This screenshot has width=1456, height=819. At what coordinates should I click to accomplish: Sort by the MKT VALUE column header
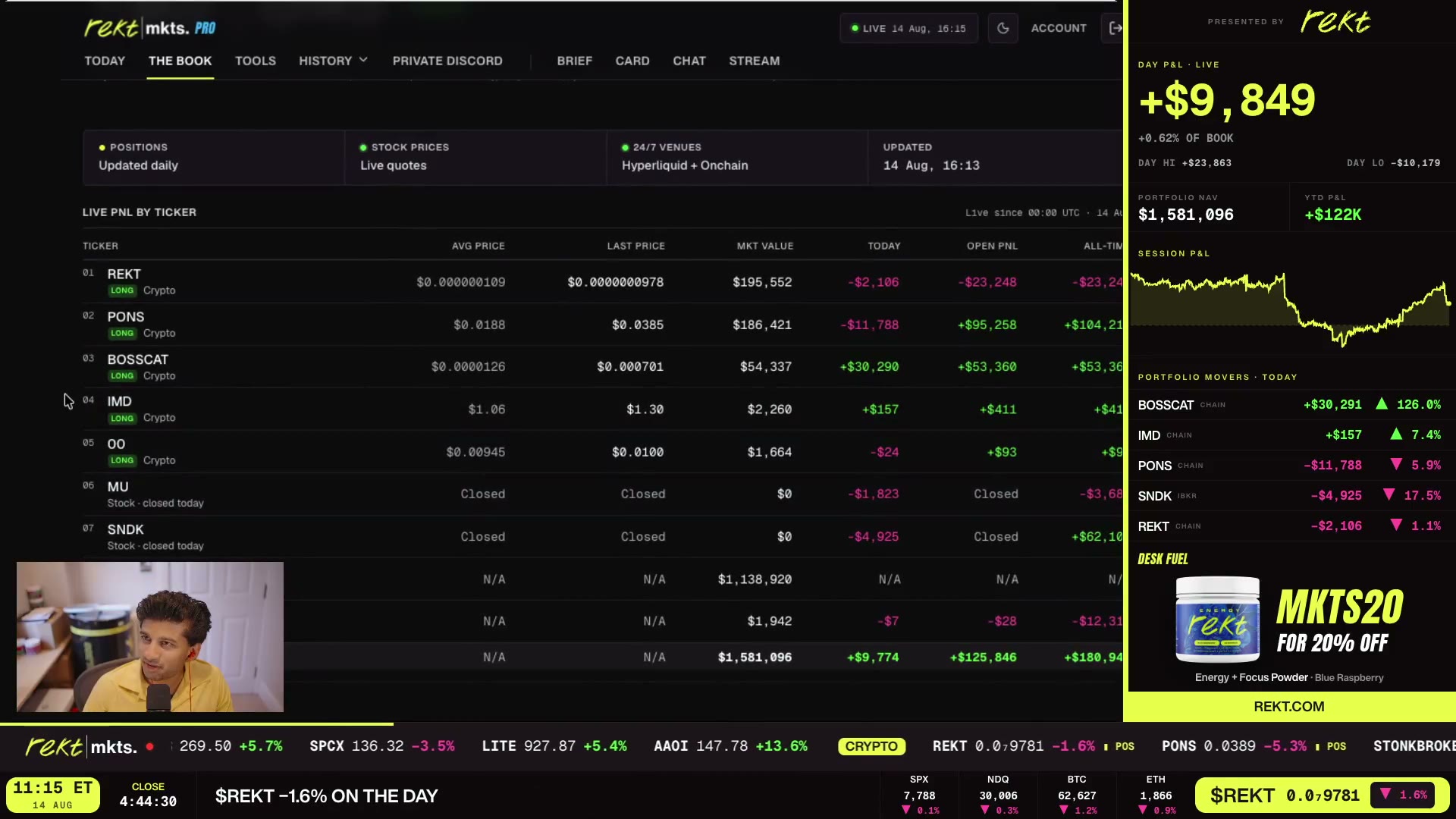click(764, 246)
